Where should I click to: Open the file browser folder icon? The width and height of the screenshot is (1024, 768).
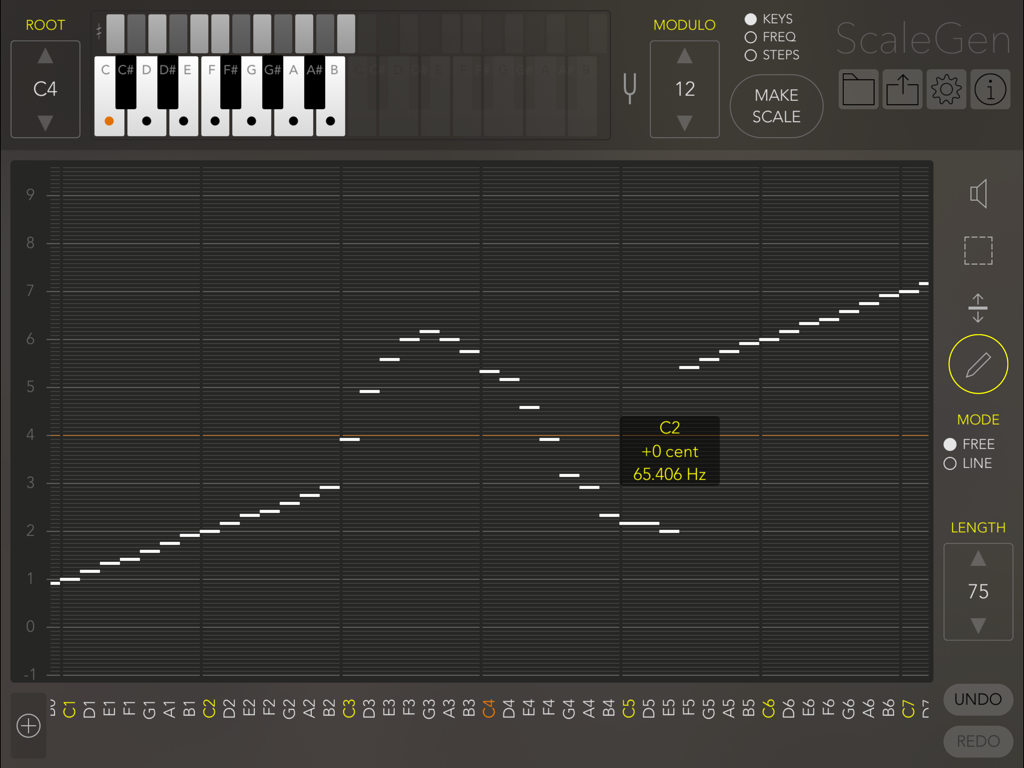[x=858, y=89]
